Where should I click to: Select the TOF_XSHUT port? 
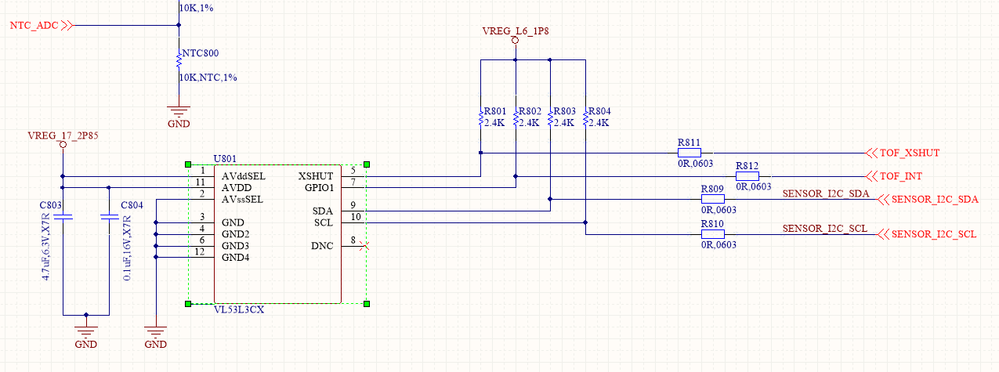(903, 153)
